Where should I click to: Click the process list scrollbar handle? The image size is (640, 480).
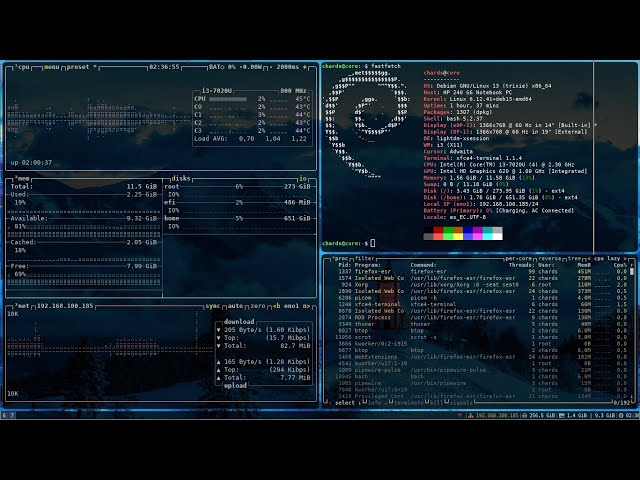pyautogui.click(x=632, y=271)
